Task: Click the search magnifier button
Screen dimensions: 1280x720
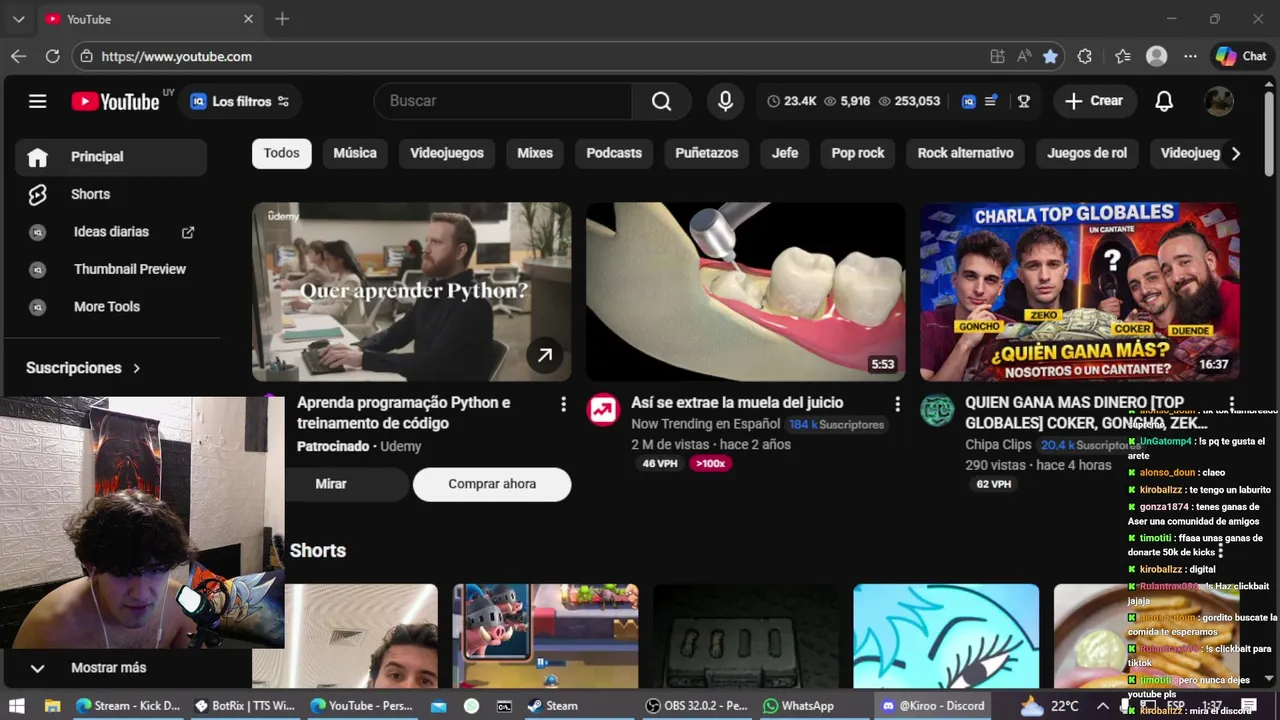Action: tap(661, 101)
